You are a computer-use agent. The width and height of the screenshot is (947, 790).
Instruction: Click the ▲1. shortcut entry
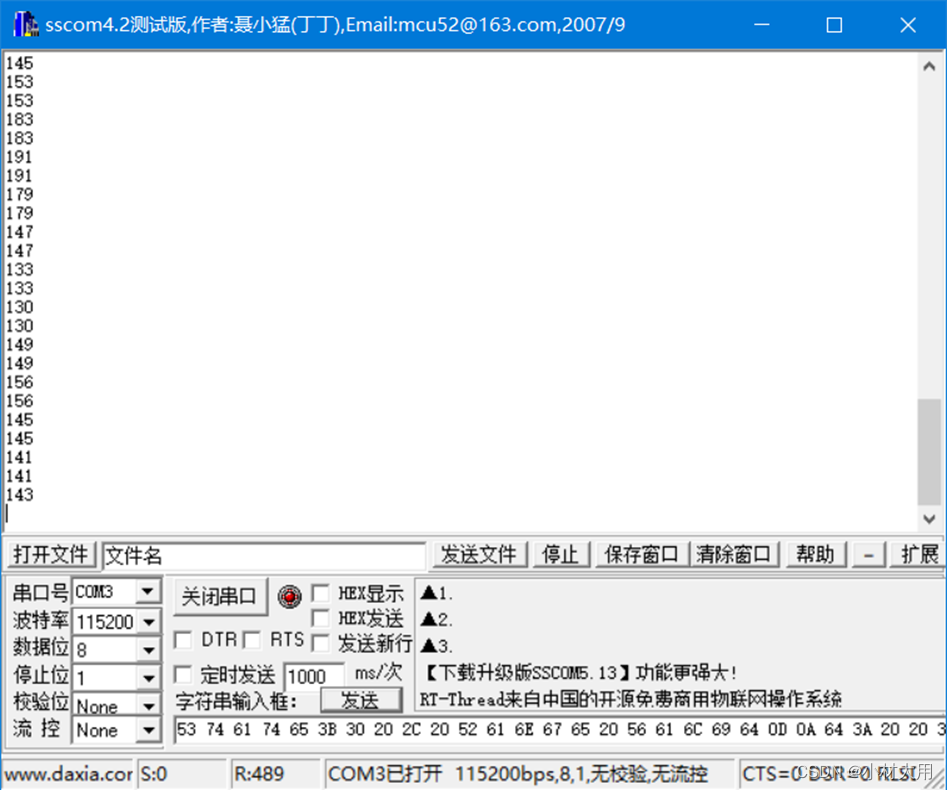click(436, 593)
